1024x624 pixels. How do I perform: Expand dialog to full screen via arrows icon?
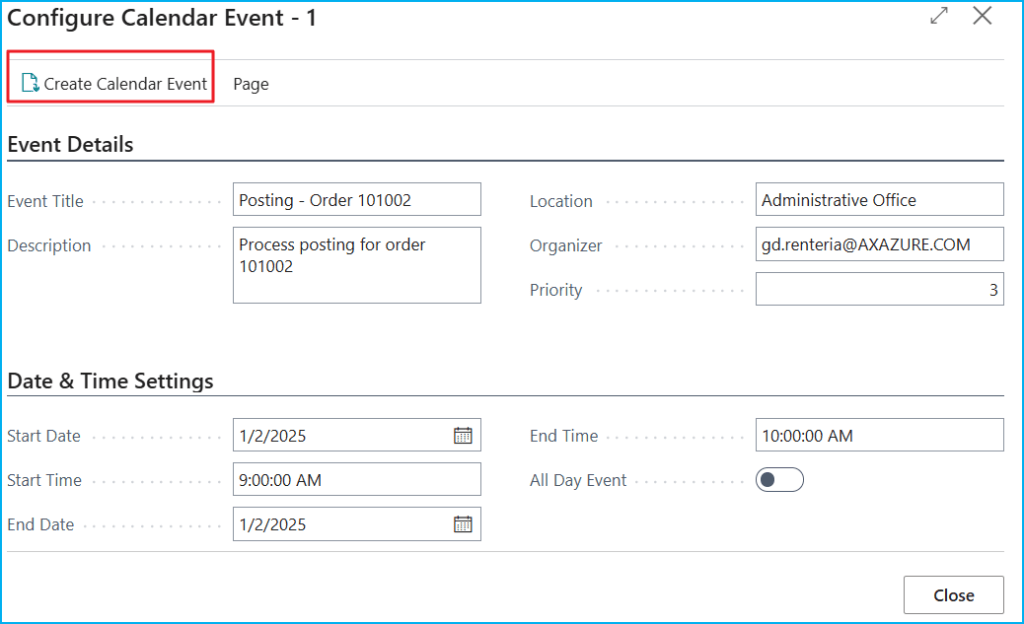[x=939, y=16]
